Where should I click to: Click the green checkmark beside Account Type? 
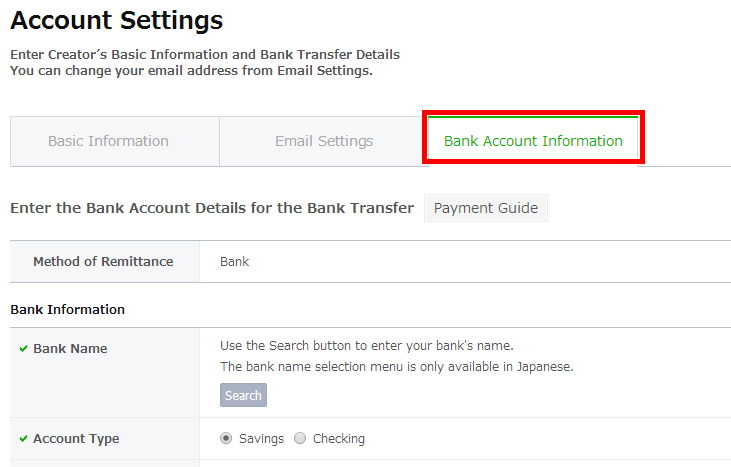(23, 439)
